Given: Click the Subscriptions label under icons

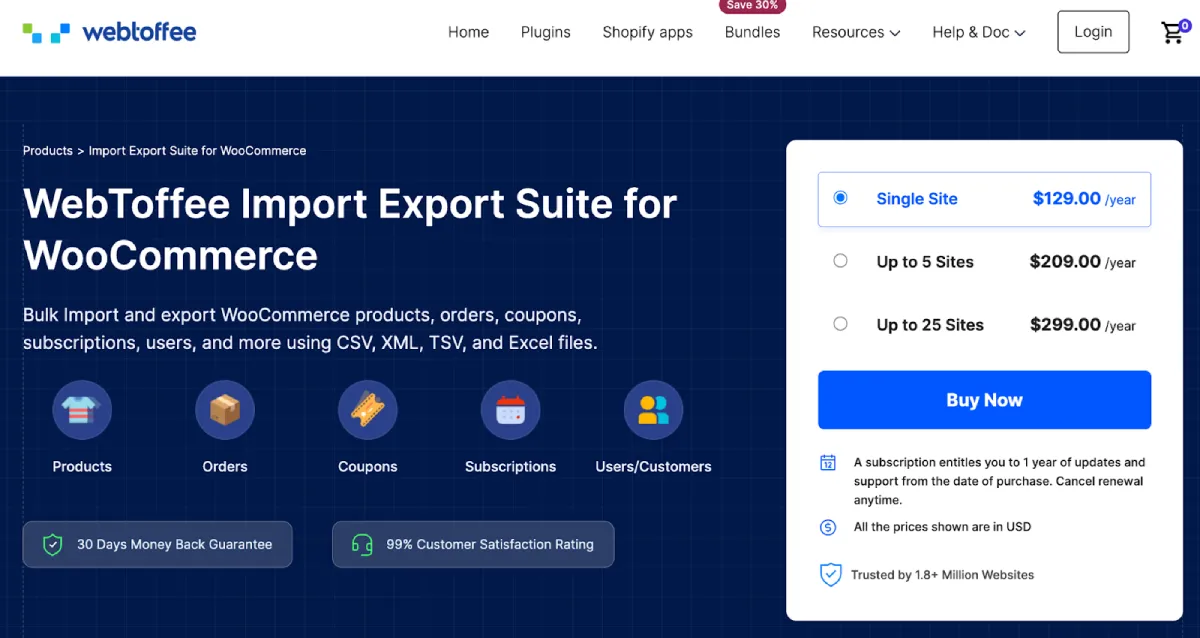Looking at the screenshot, I should click(510, 467).
